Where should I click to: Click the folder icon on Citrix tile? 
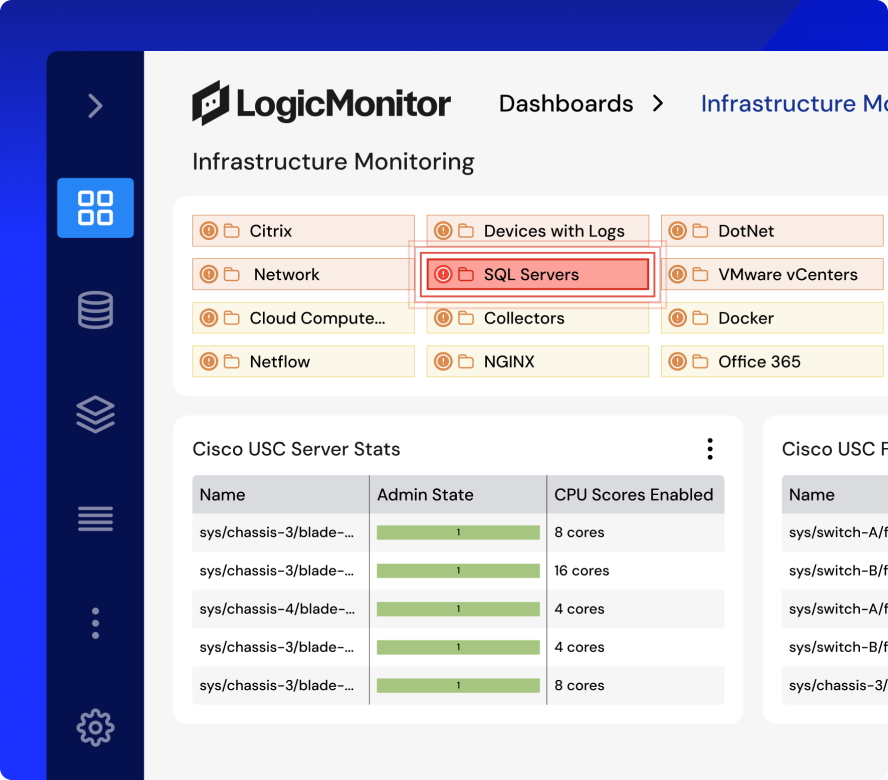pos(232,231)
